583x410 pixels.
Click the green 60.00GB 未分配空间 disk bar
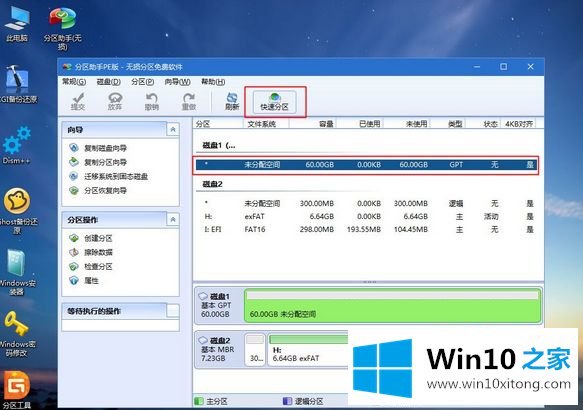click(x=392, y=306)
